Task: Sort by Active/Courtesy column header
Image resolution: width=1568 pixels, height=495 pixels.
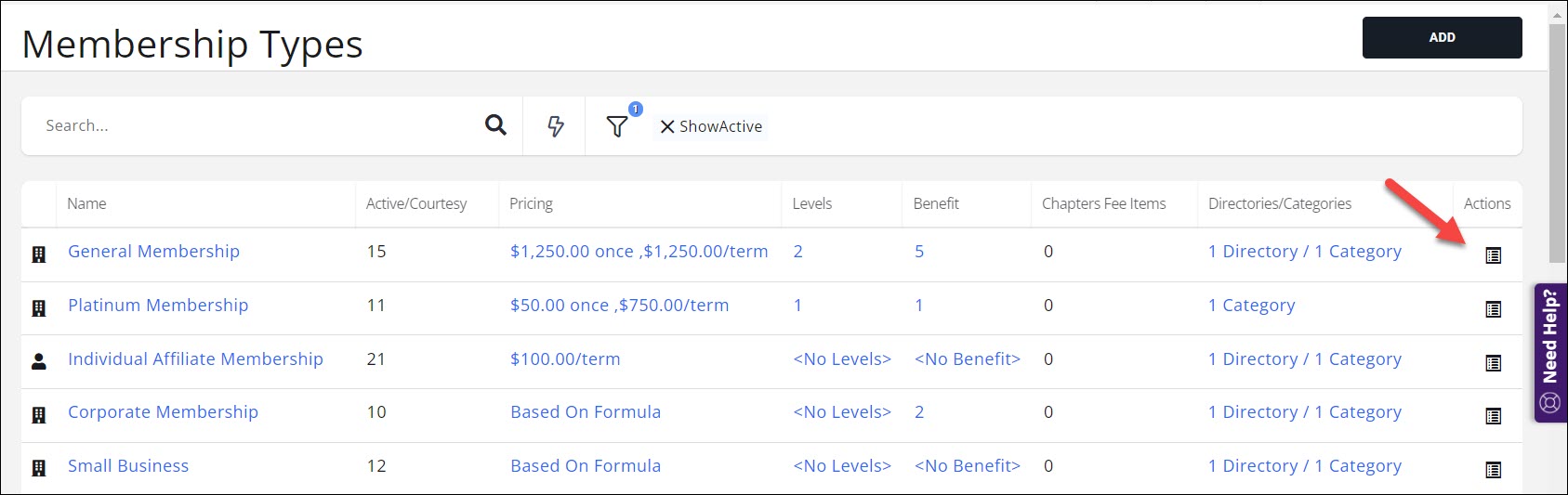Action: [x=415, y=204]
